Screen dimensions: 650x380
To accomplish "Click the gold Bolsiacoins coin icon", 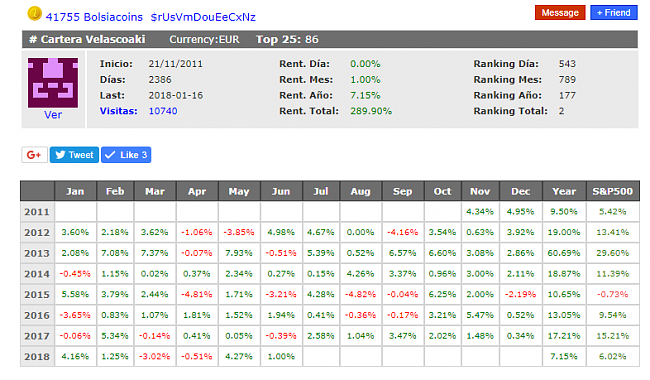I will tap(34, 14).
